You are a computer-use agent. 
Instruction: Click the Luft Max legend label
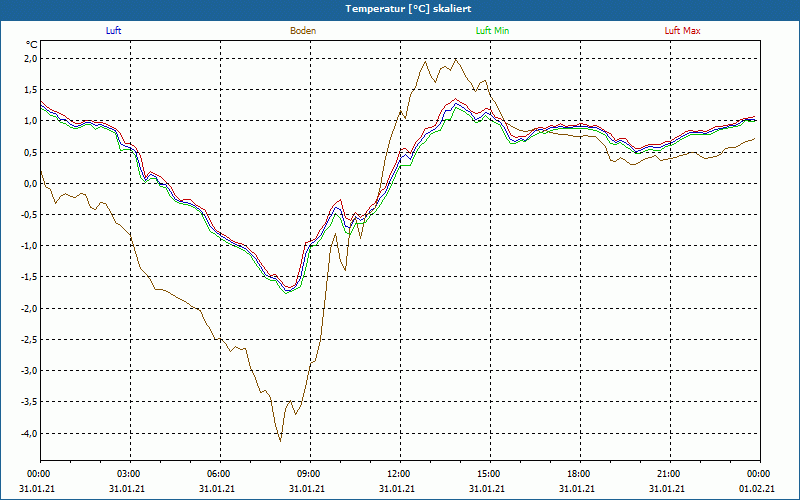[682, 31]
